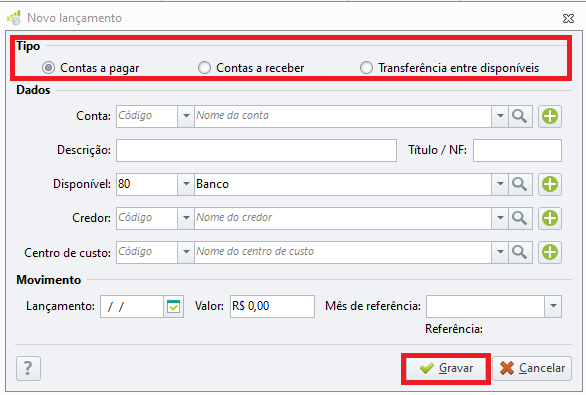The height and width of the screenshot is (395, 586).
Task: Search creditors with the Credor magnifier
Action: click(x=520, y=218)
